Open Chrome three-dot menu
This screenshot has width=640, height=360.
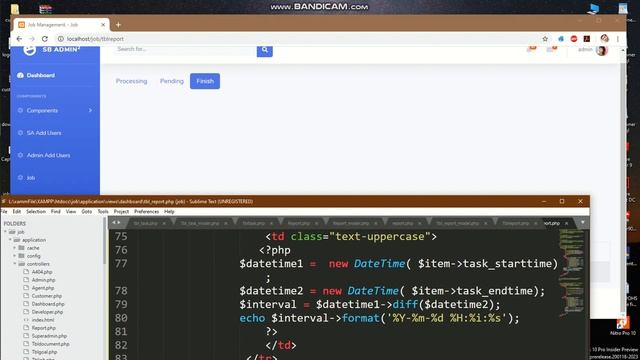(x=618, y=39)
